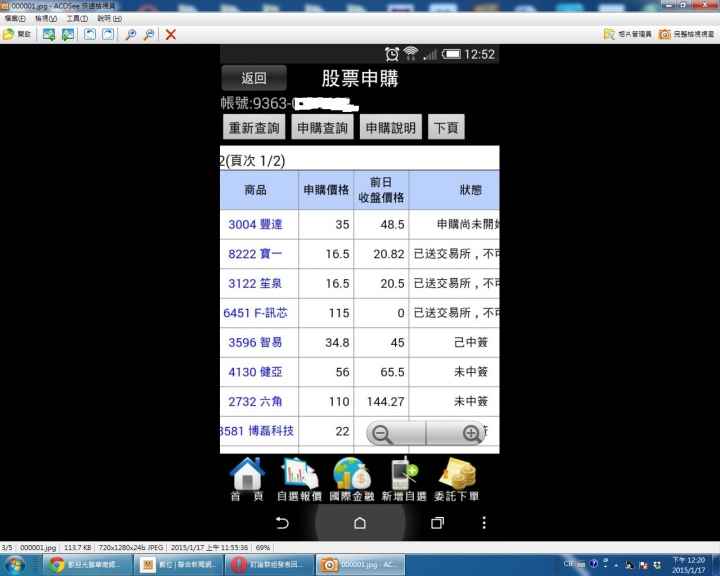The height and width of the screenshot is (576, 720).
Task: Open the photo manager (相片管理員)
Action: 628,34
